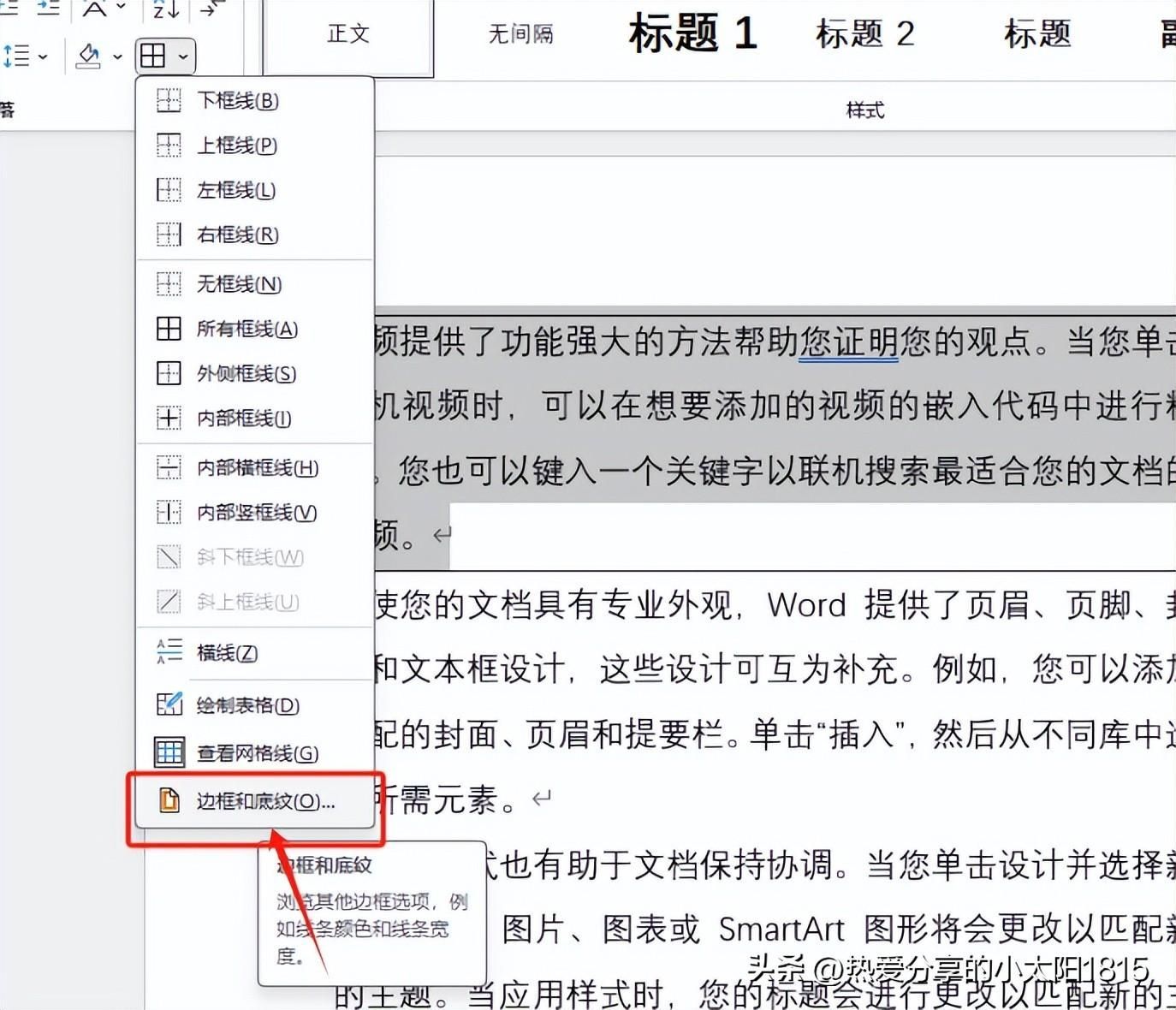Click the left border icon (左框线)

[x=169, y=190]
